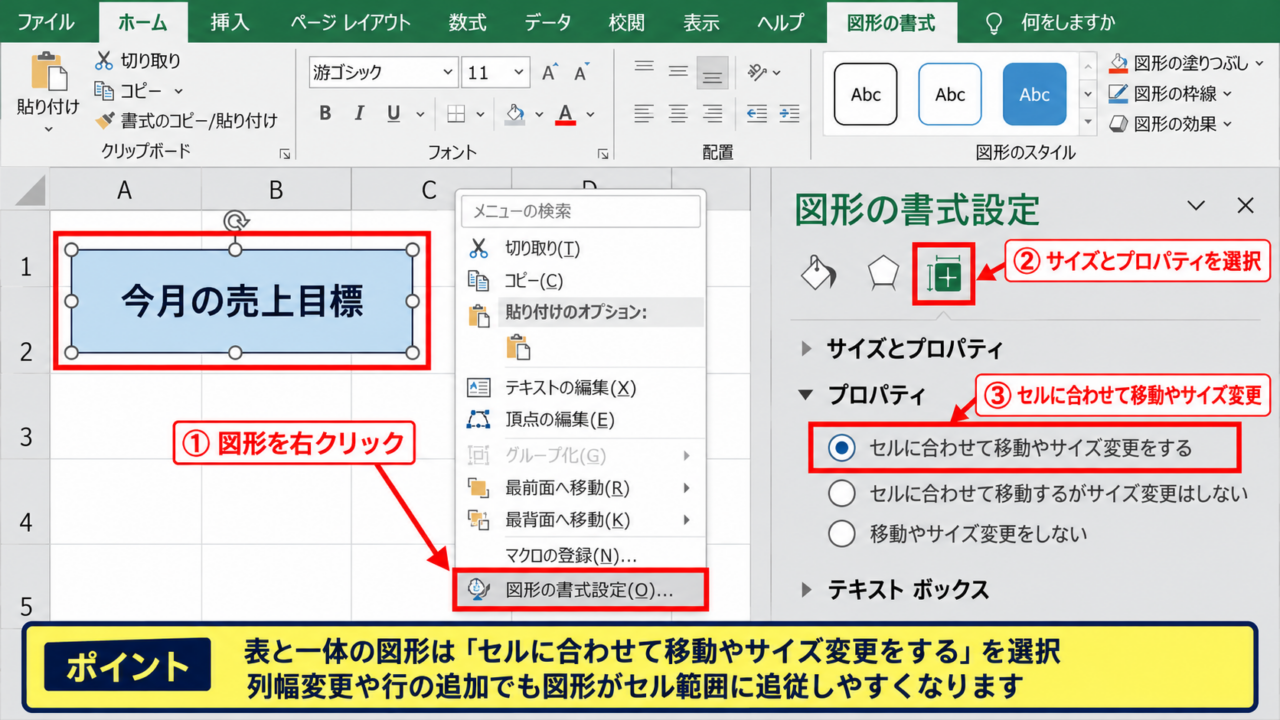This screenshot has height=720, width=1280.
Task: Open the clipboard group dialog launcher
Action: tap(285, 154)
